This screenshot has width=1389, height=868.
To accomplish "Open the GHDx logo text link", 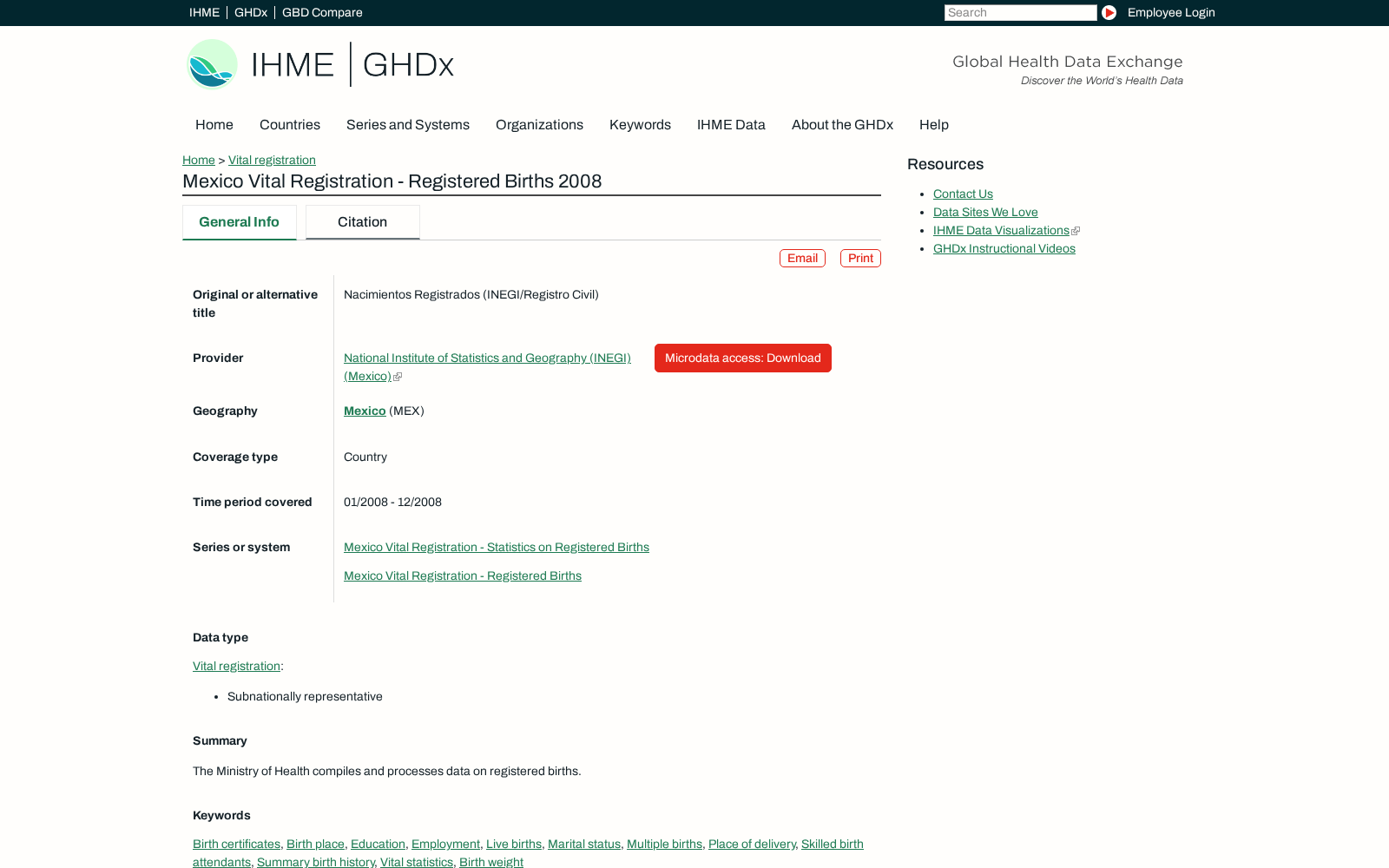I will (x=408, y=65).
